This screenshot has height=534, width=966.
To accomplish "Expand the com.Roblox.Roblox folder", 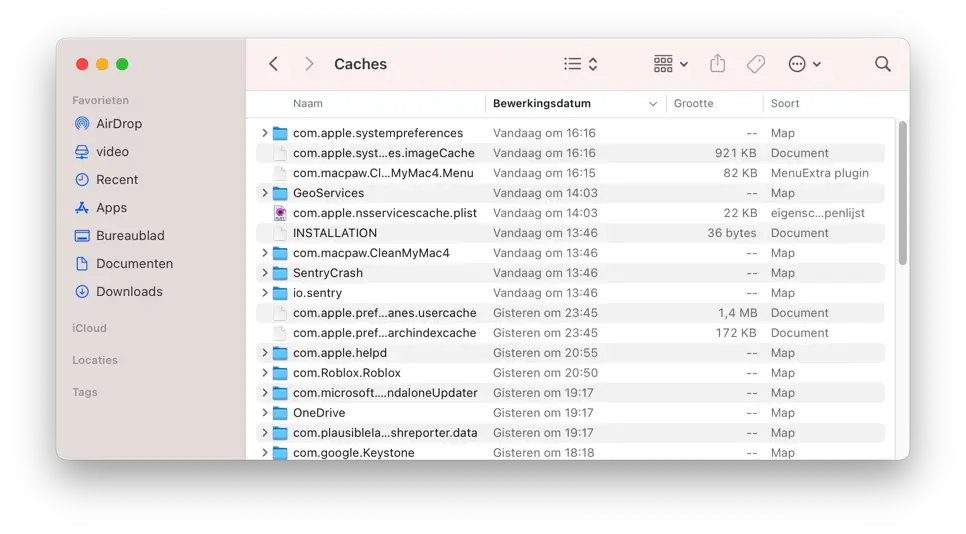I will point(264,373).
